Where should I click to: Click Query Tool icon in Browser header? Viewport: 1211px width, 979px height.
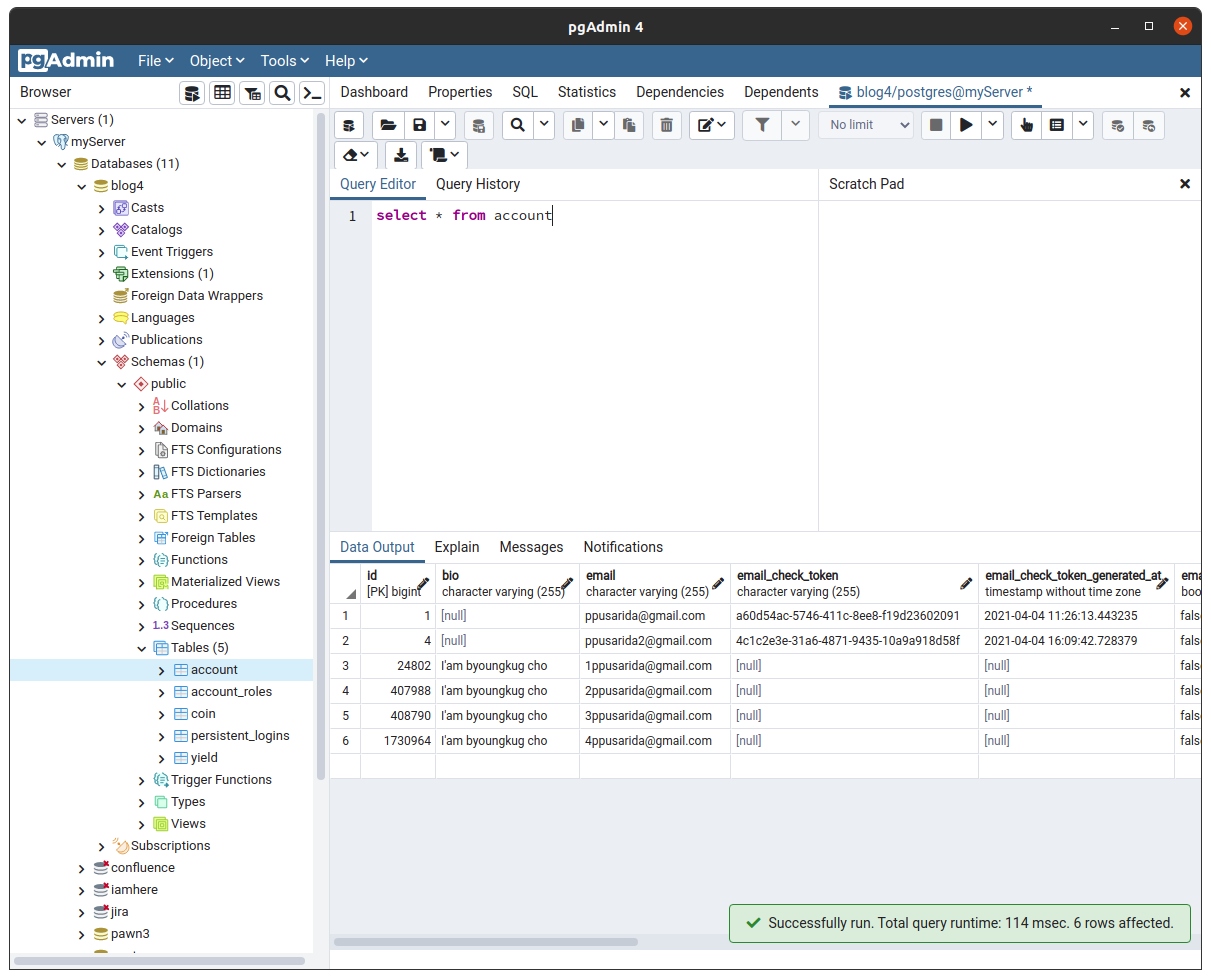coord(192,93)
